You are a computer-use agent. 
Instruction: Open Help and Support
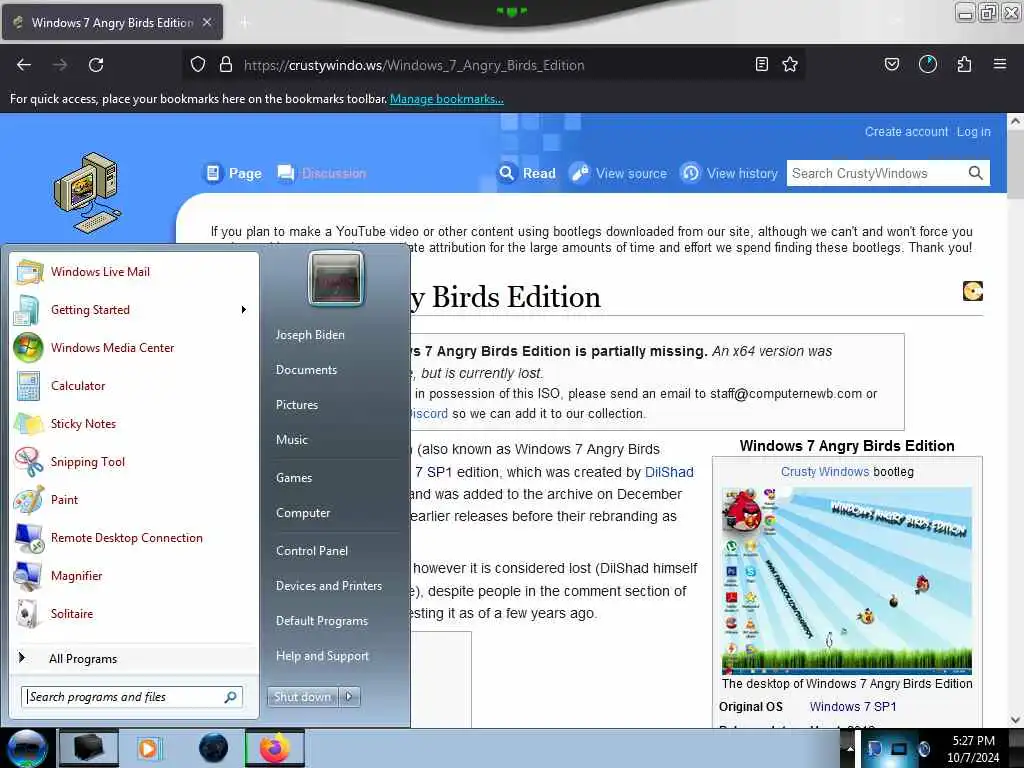pyautogui.click(x=322, y=656)
